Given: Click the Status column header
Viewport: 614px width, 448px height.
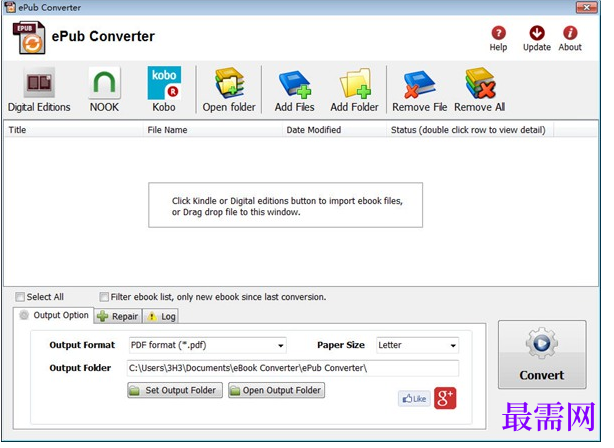Looking at the screenshot, I should click(470, 130).
